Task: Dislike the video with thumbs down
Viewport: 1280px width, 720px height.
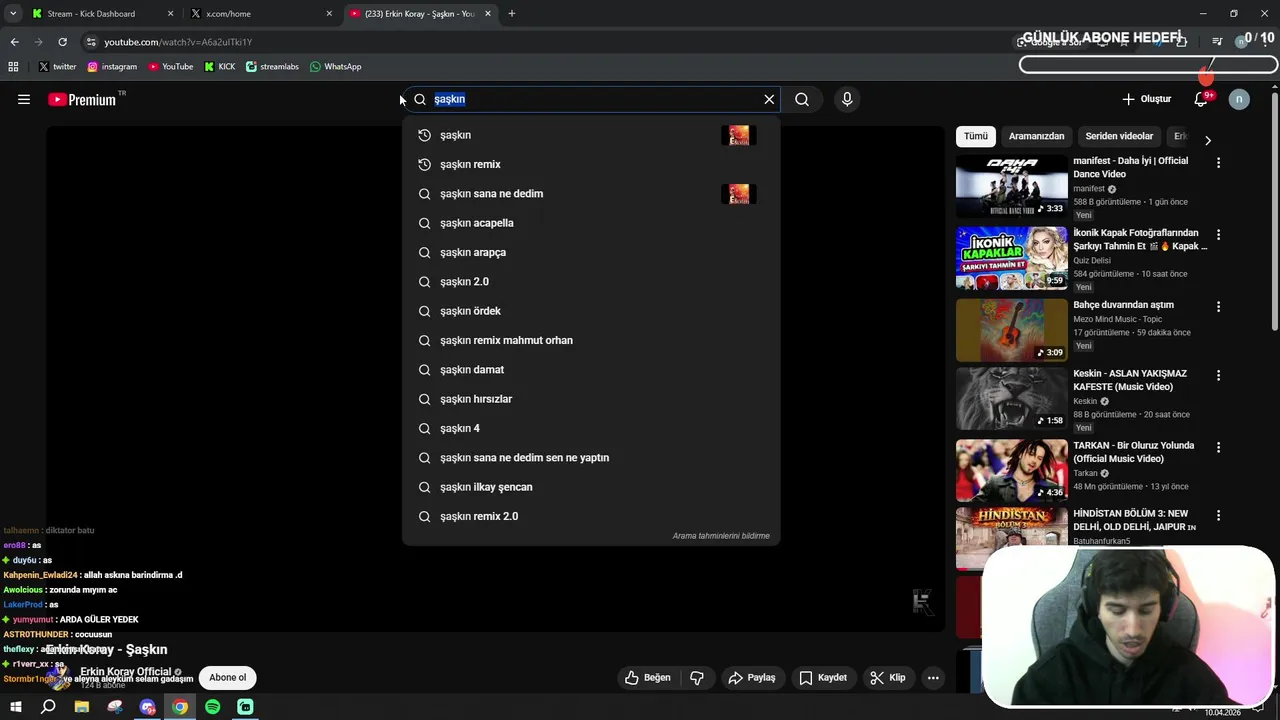Action: (697, 677)
